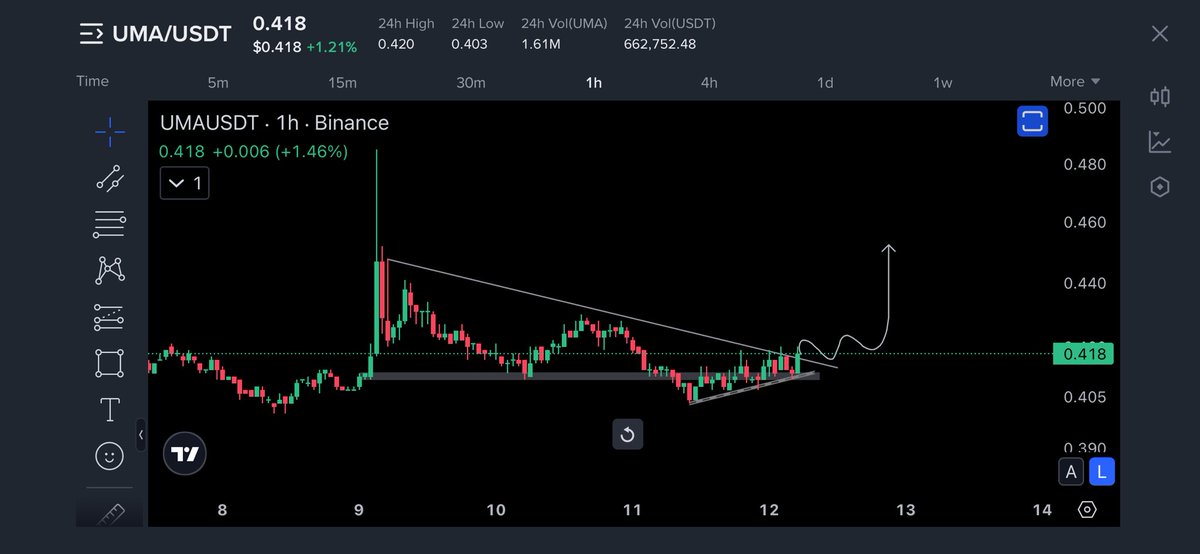This screenshot has width=1200, height=554.
Task: Click the 24h Vol(UMA) value 1.61M
Action: tap(541, 44)
